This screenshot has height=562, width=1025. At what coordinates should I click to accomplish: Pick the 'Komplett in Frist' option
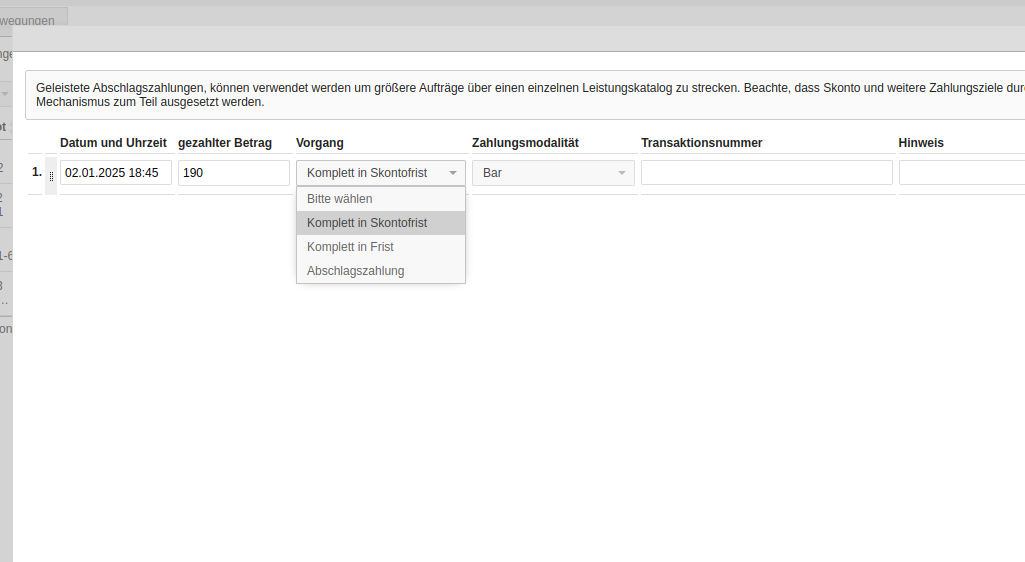click(x=380, y=247)
